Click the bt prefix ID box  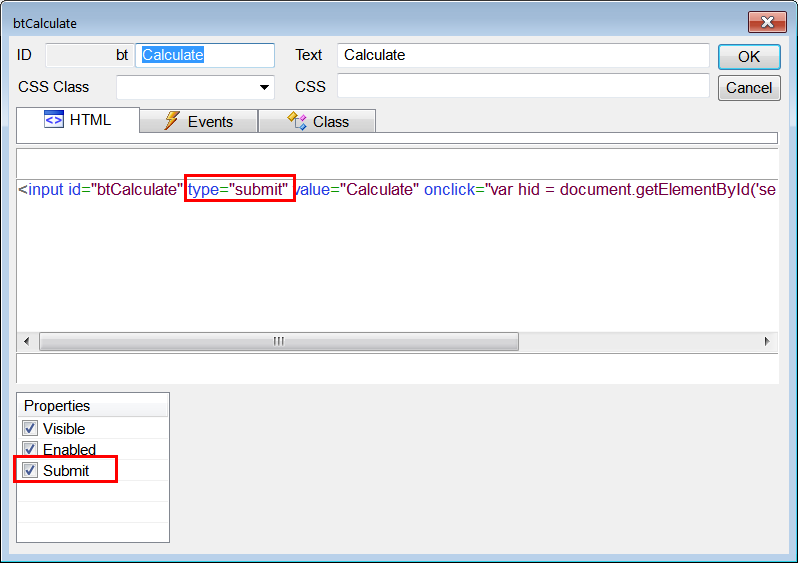click(89, 55)
